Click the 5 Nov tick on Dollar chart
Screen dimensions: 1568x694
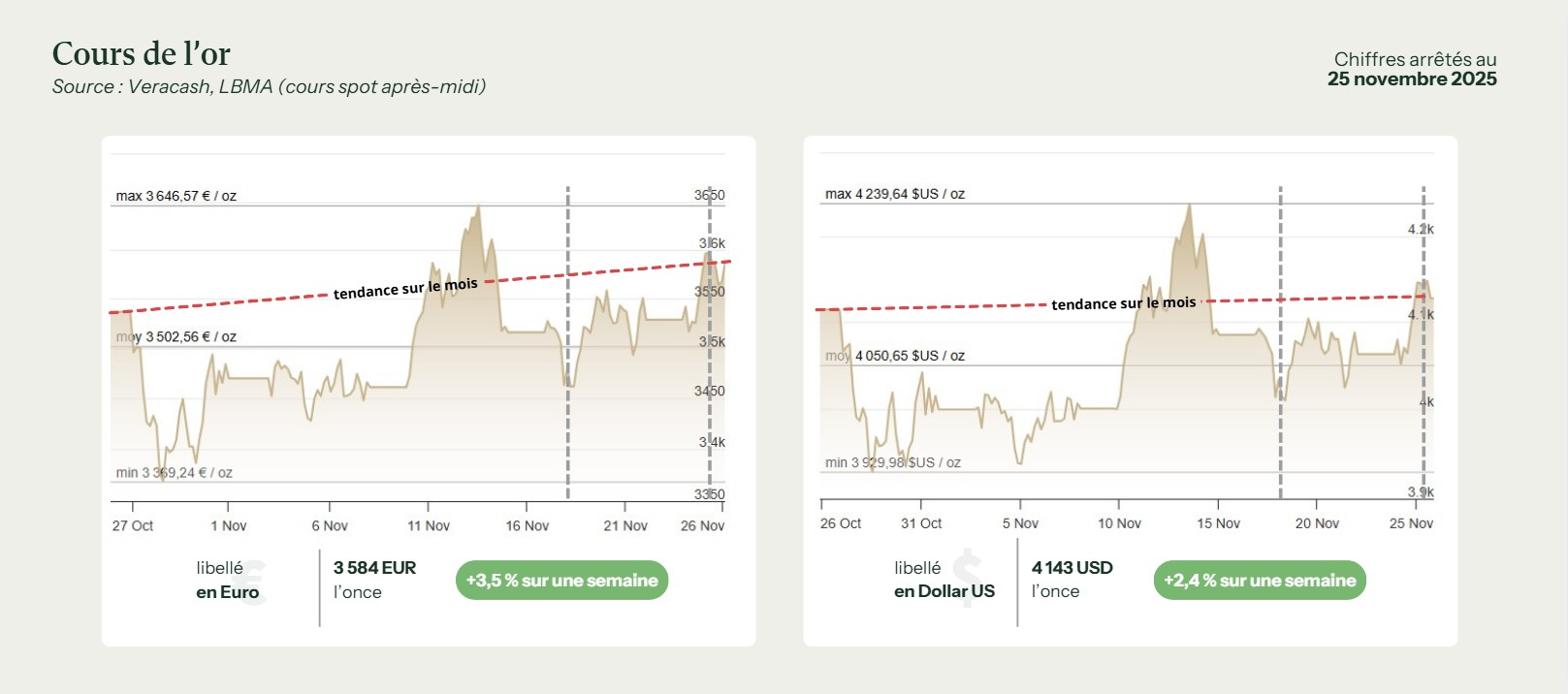click(1020, 523)
